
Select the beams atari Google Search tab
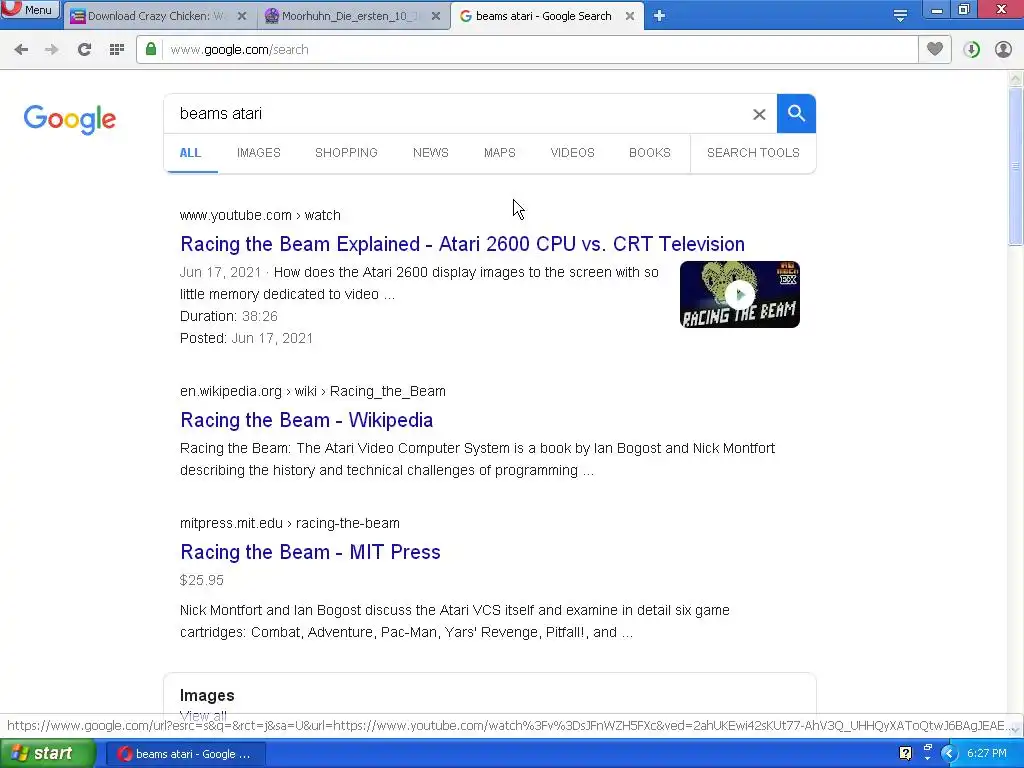(547, 16)
